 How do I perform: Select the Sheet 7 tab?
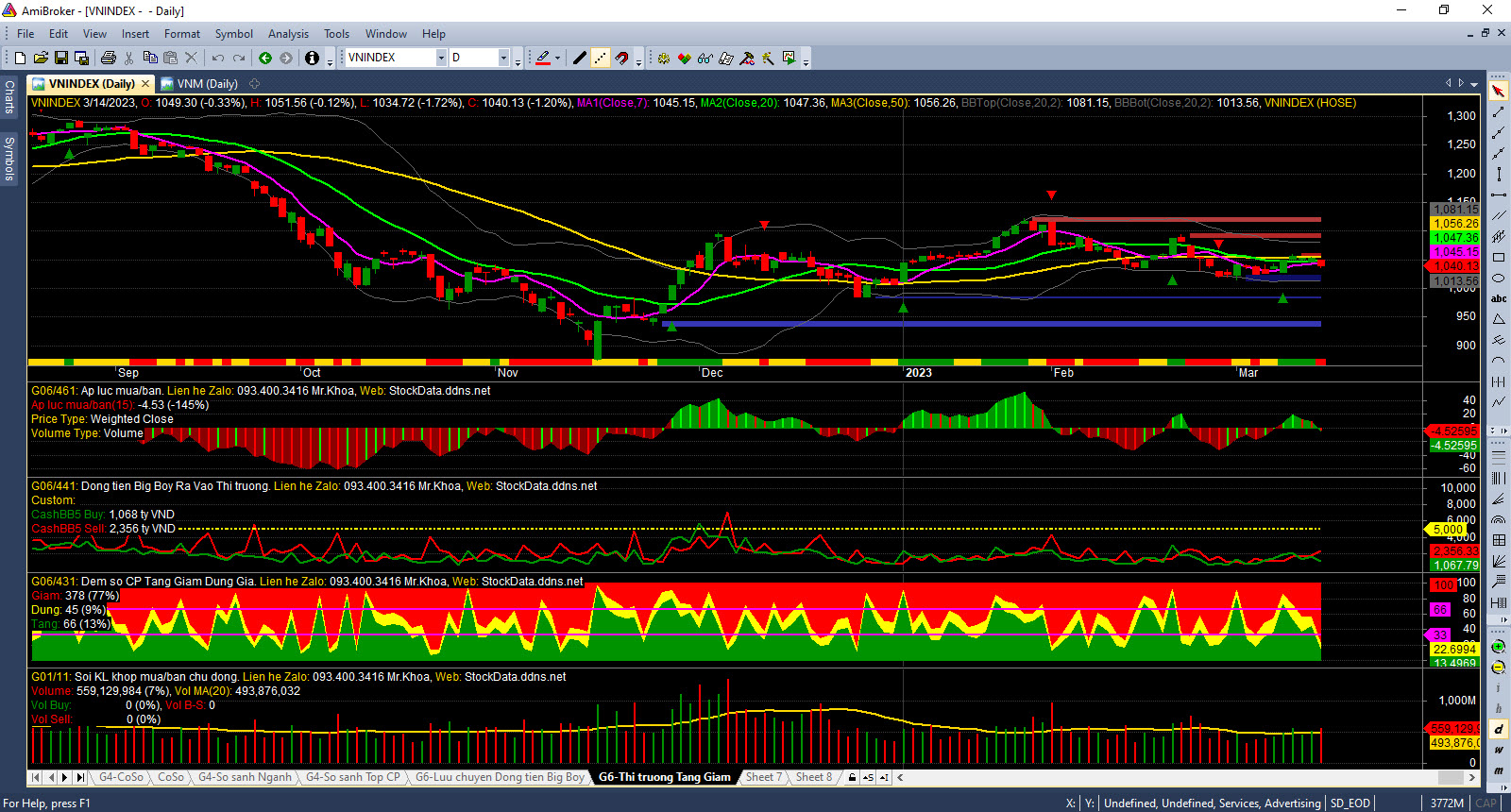(763, 777)
